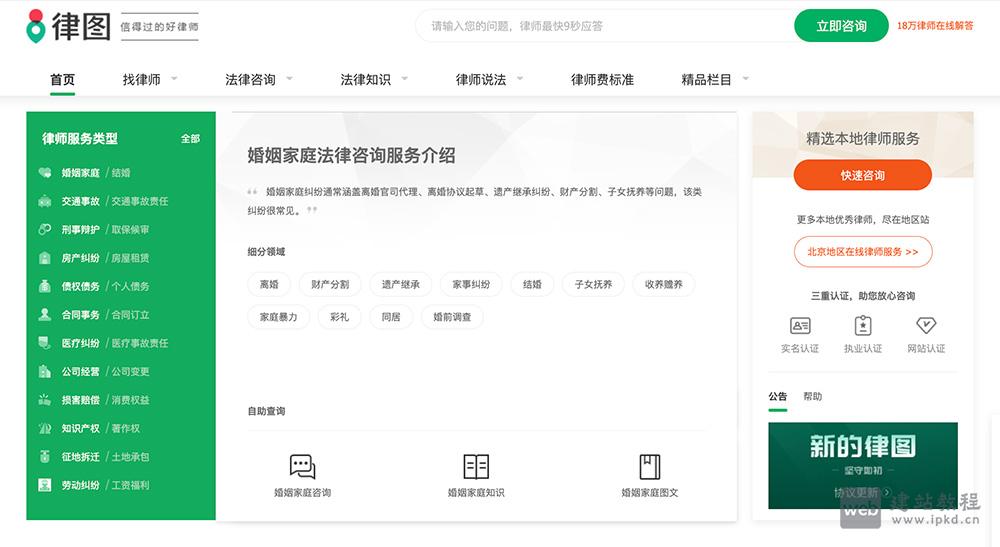Select the 同居 tag
1000x547 pixels.
(x=391, y=317)
